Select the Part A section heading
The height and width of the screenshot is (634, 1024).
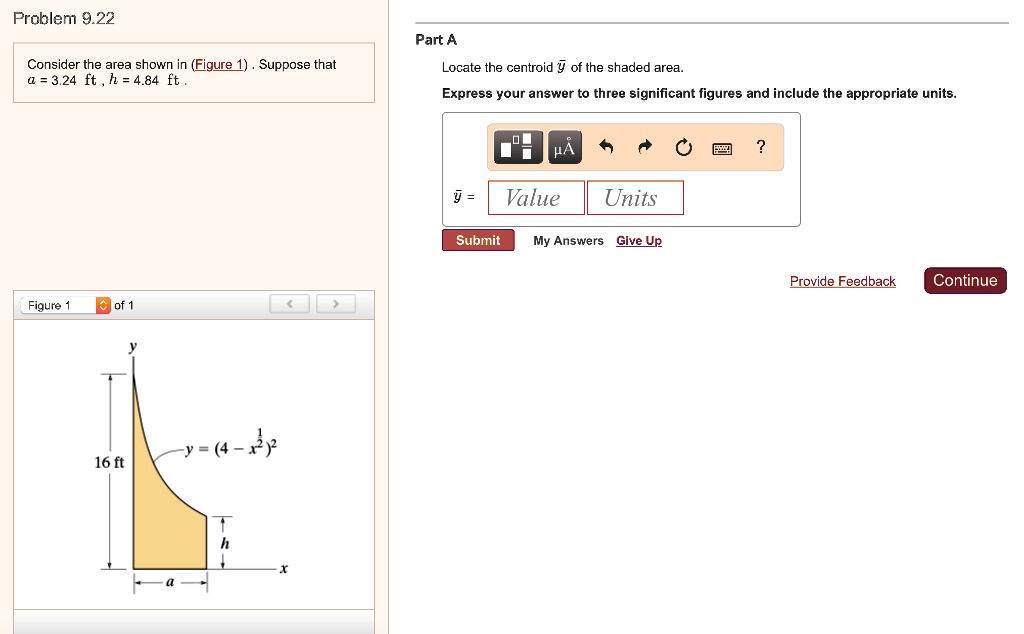pos(436,39)
